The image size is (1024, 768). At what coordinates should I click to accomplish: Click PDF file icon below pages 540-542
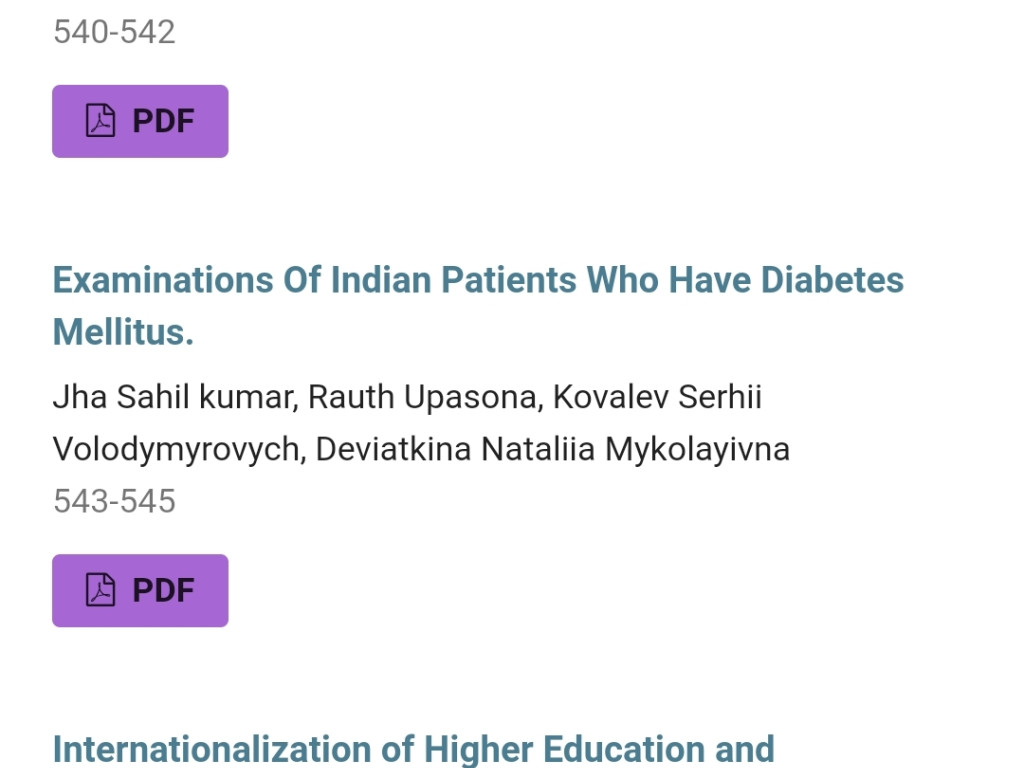point(100,121)
